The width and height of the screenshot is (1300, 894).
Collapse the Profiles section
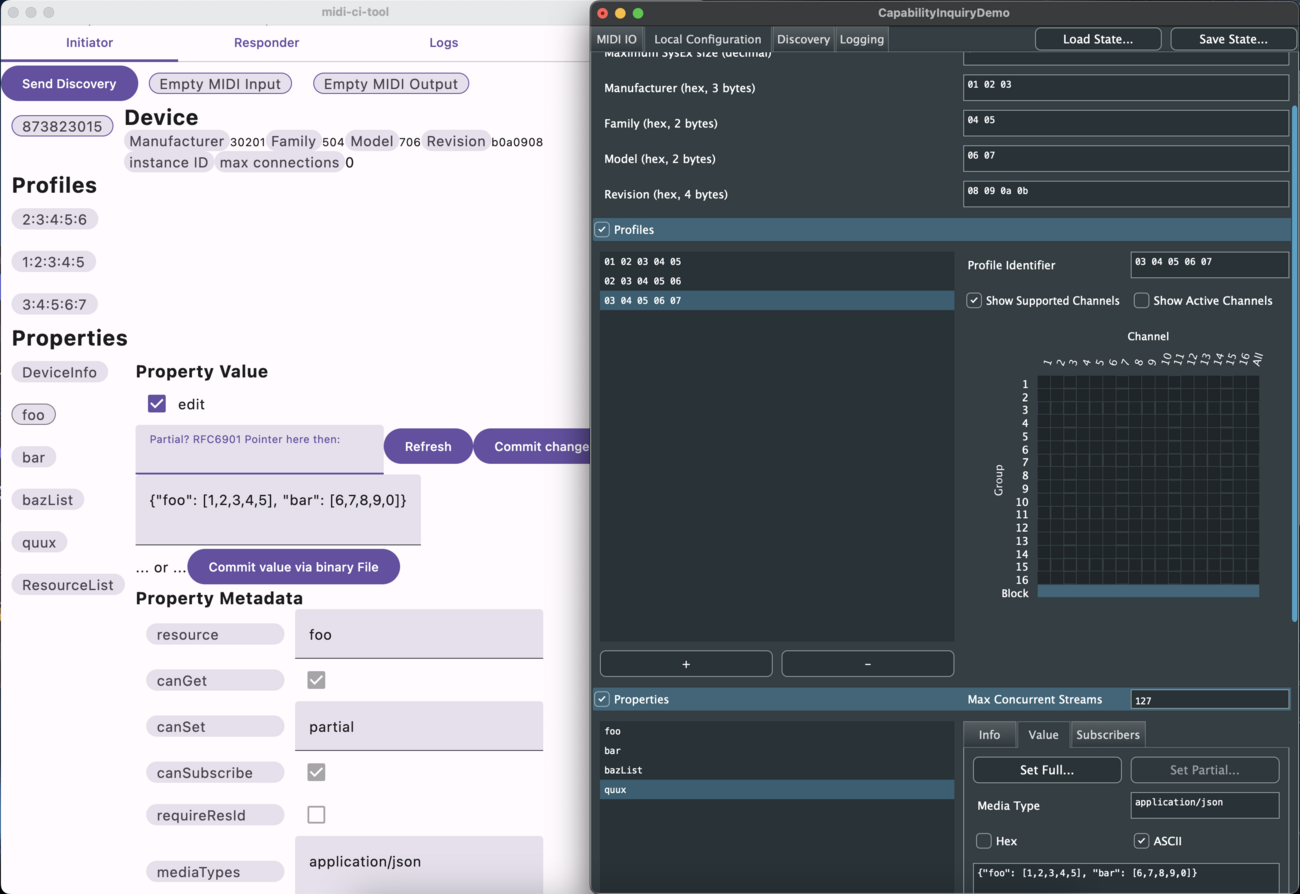click(602, 230)
